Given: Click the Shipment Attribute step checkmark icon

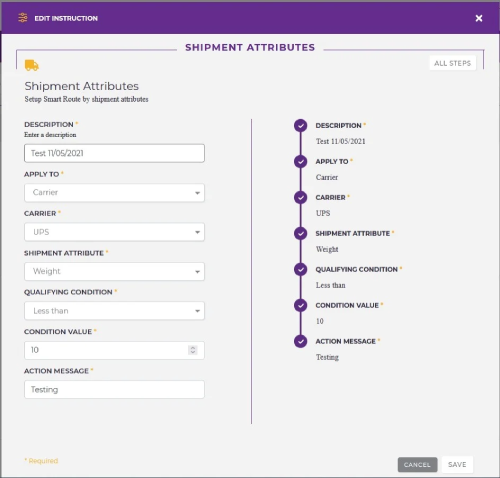Looking at the screenshot, I should coord(301,234).
